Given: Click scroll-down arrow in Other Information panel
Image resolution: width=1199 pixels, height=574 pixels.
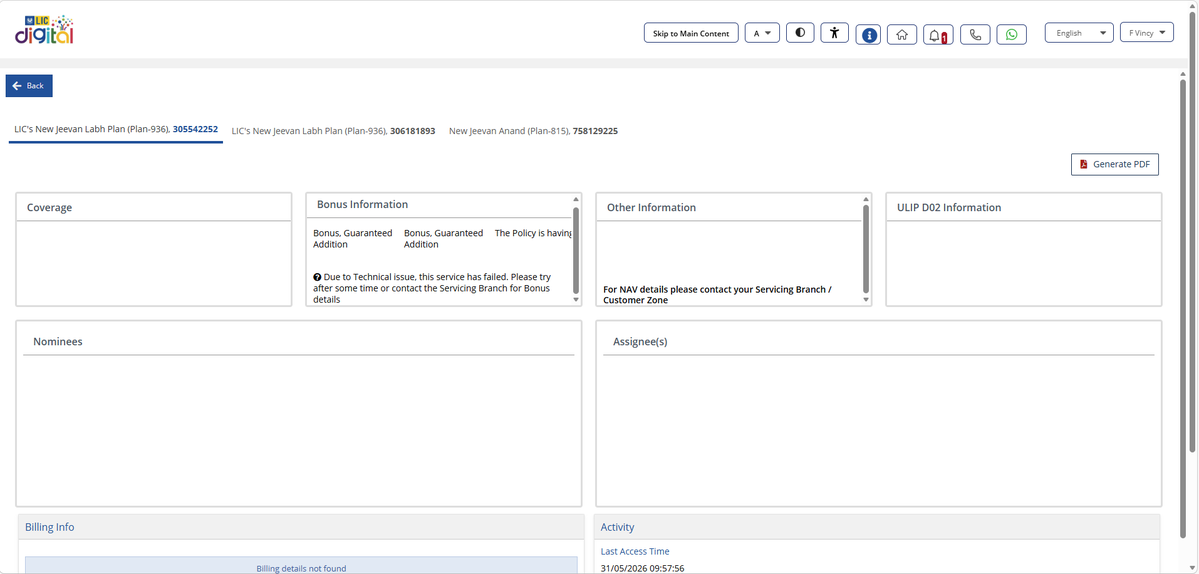Looking at the screenshot, I should (866, 300).
